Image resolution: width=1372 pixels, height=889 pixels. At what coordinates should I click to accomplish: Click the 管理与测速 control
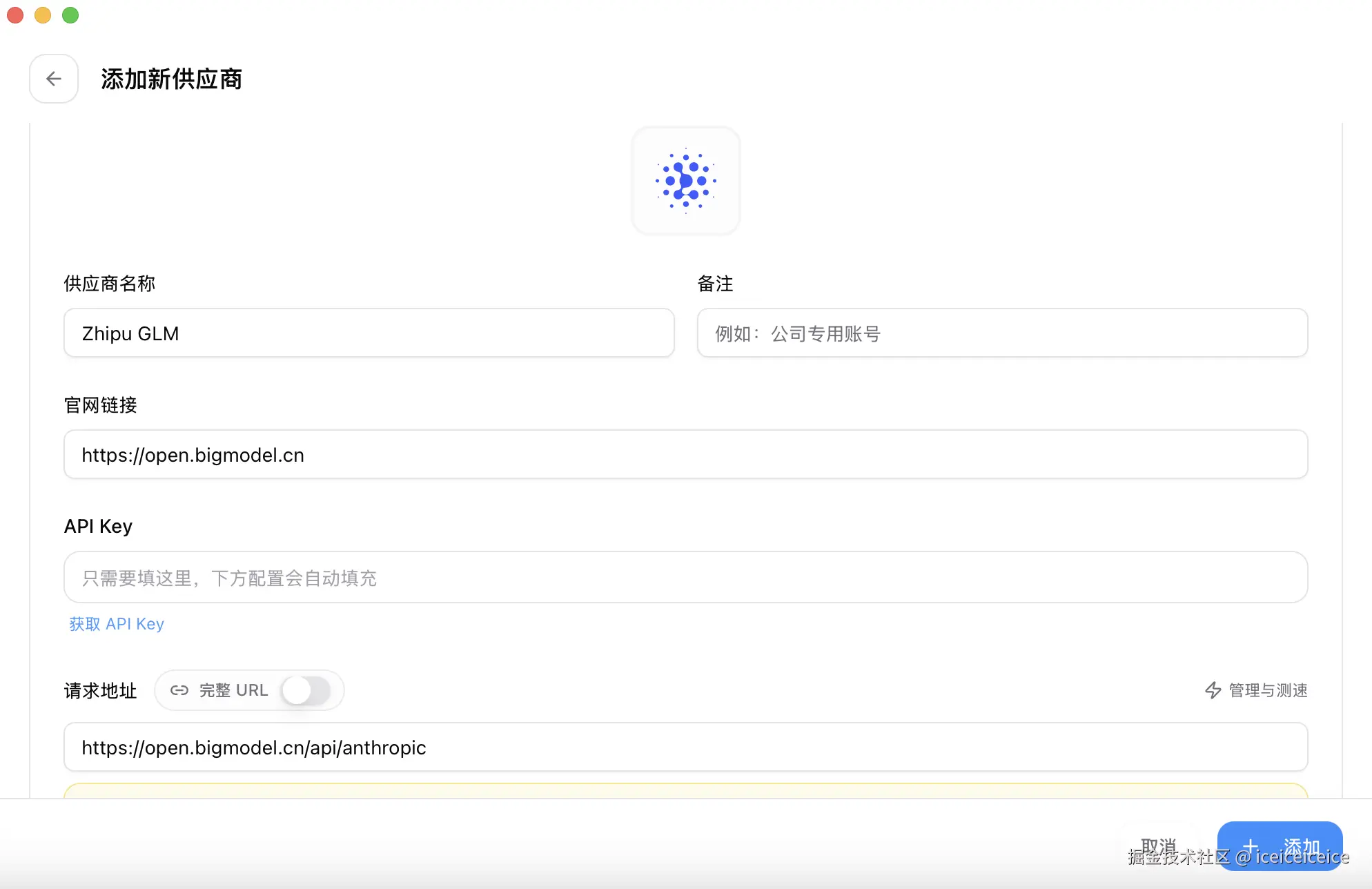pos(1266,690)
